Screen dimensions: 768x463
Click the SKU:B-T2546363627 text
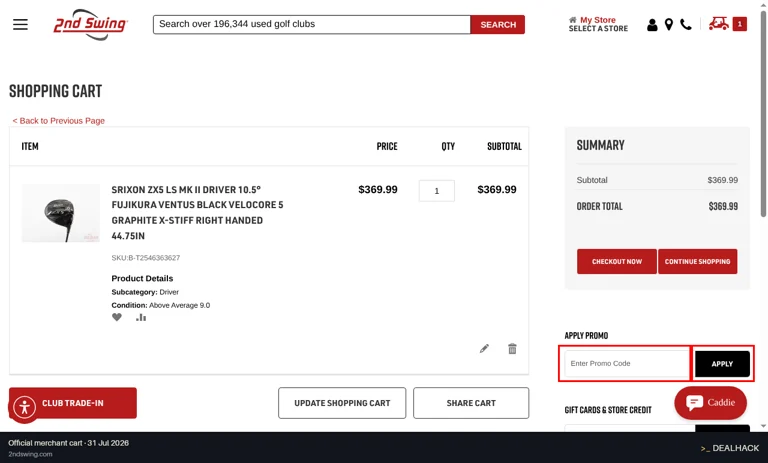145,258
